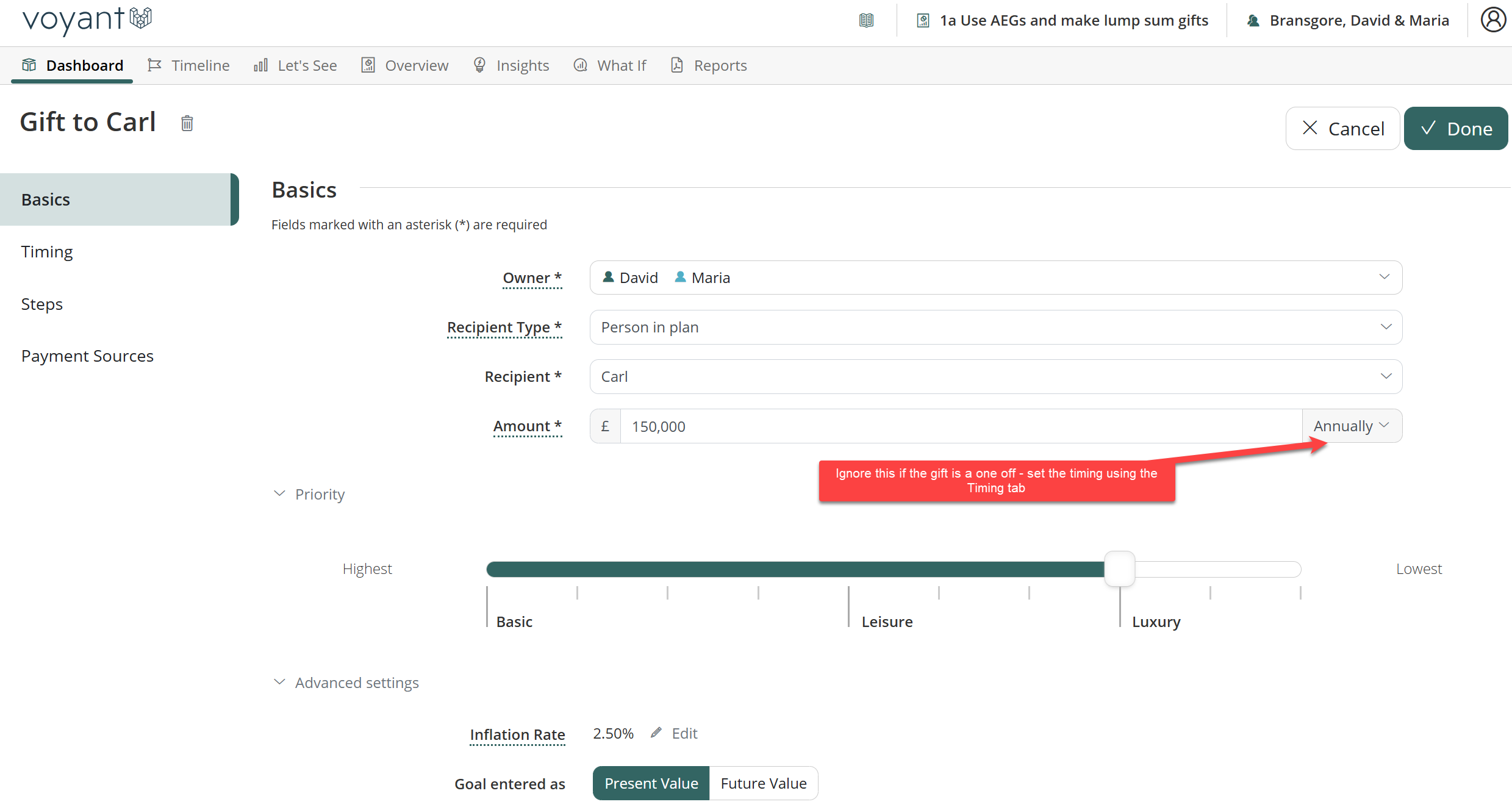Open the Timeline tab
The height and width of the screenshot is (810, 1512).
point(188,65)
